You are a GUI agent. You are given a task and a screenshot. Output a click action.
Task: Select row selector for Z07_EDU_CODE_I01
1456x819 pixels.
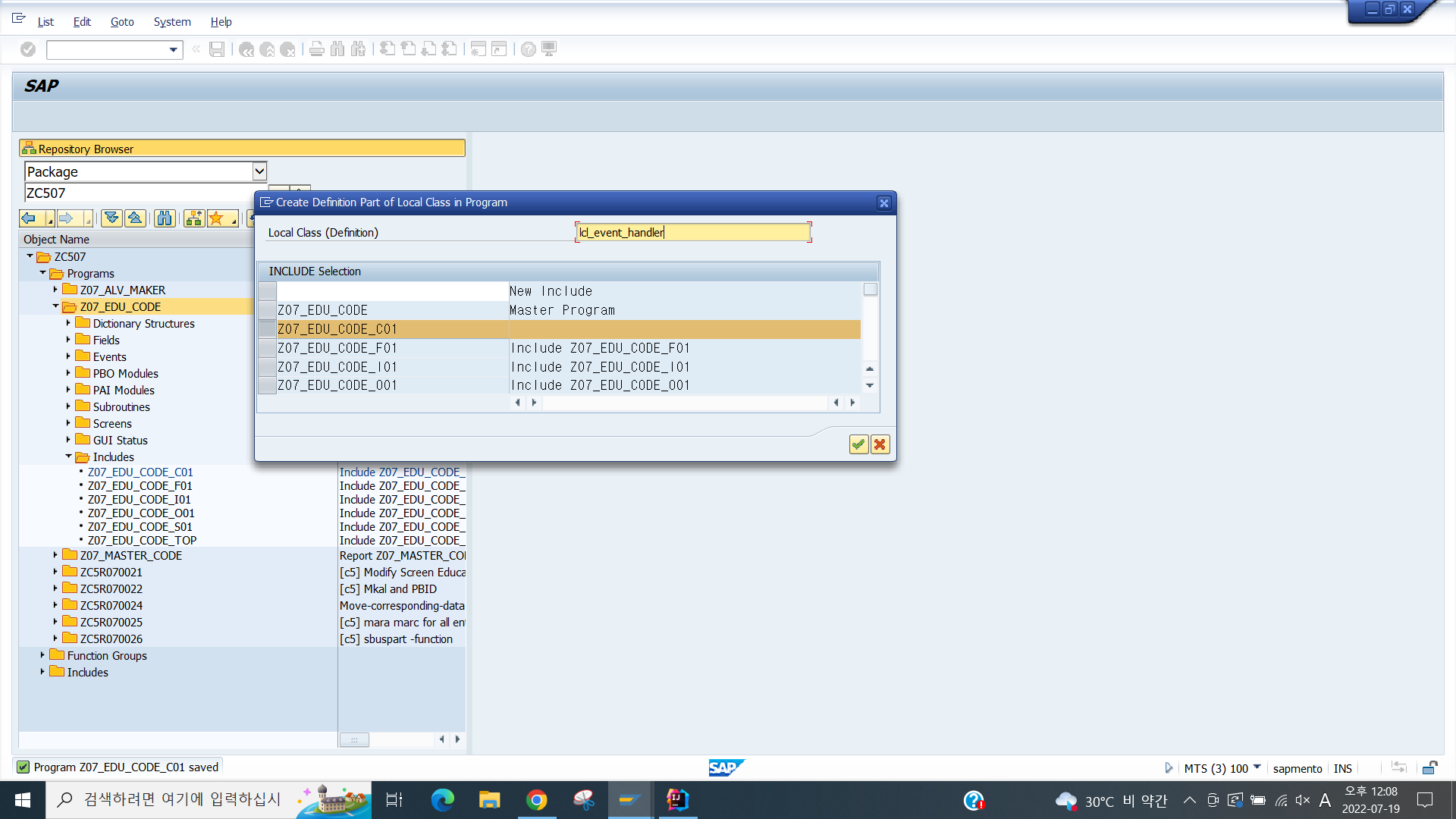267,367
